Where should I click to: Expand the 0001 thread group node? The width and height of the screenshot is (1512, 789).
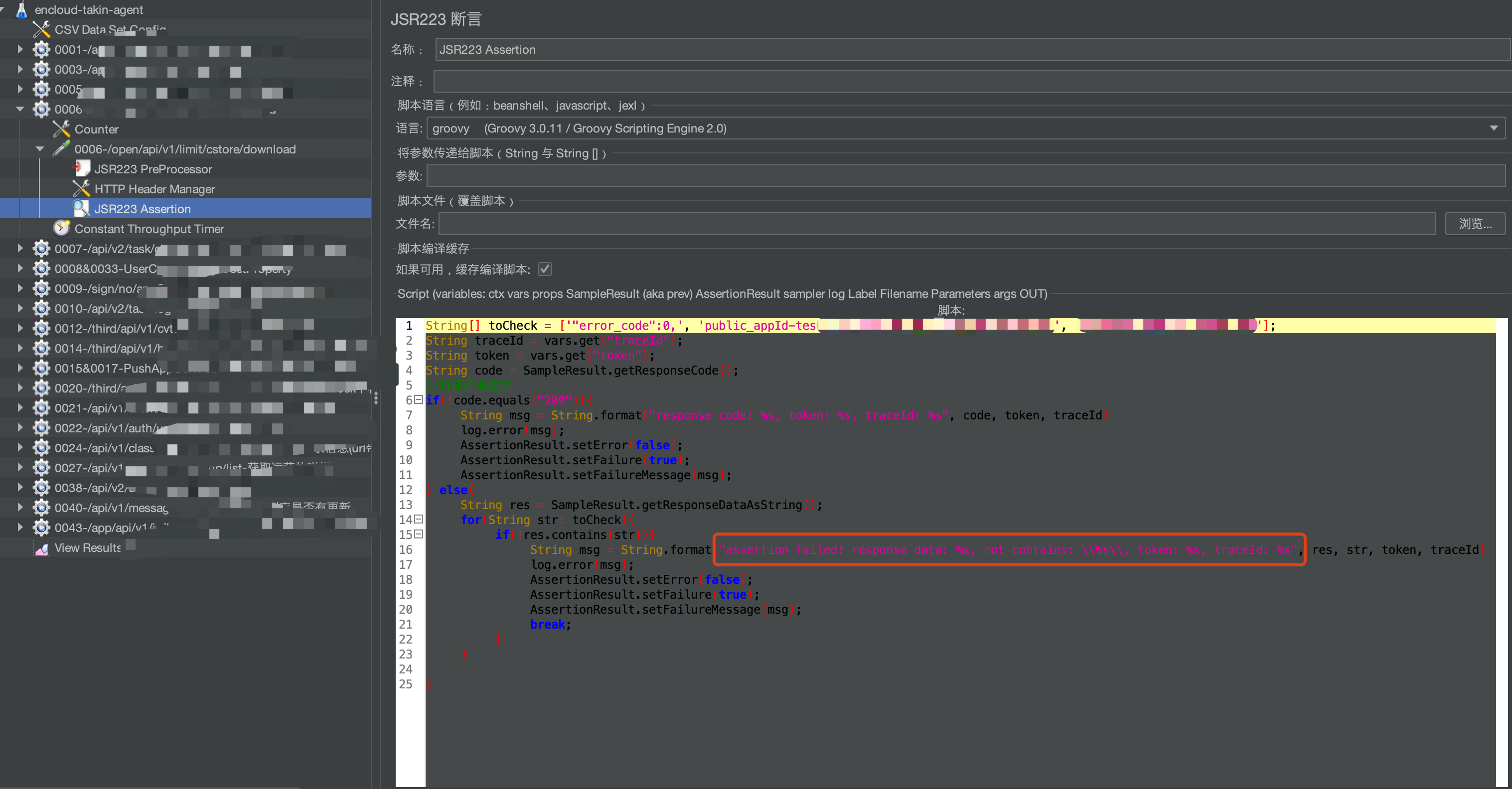20,49
